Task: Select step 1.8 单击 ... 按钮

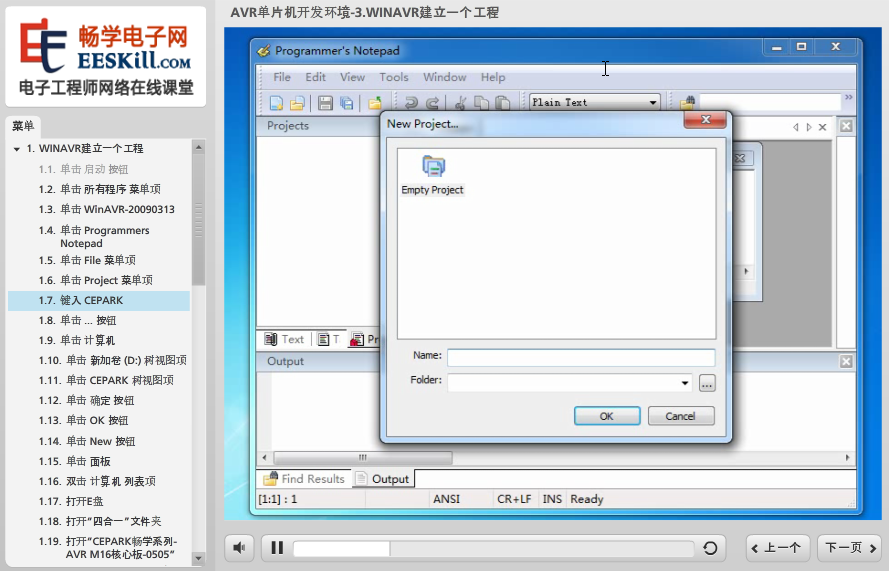Action: point(77,320)
